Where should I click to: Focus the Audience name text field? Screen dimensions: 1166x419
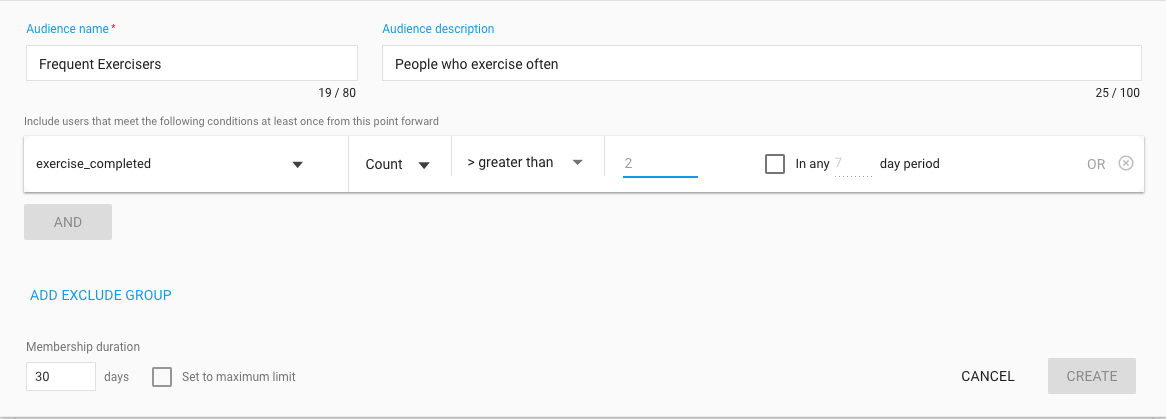click(191, 64)
